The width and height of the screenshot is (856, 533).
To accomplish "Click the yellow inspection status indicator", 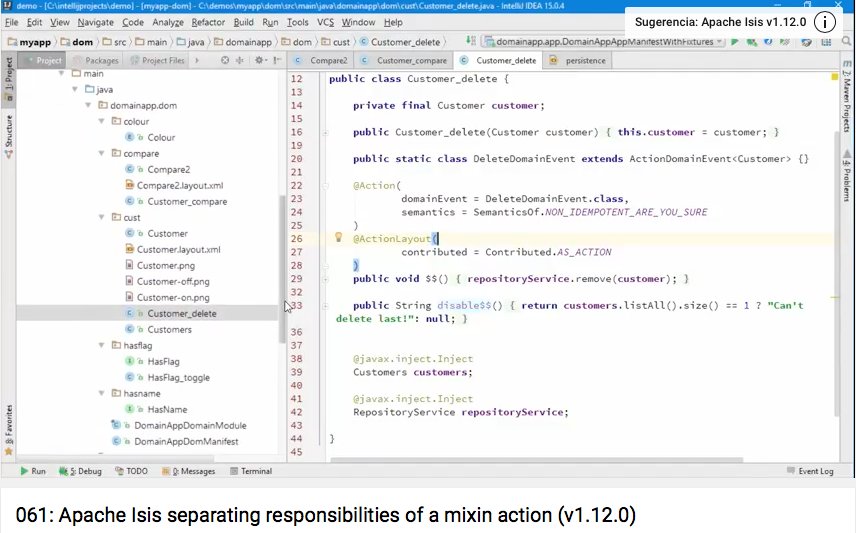I will tap(835, 77).
